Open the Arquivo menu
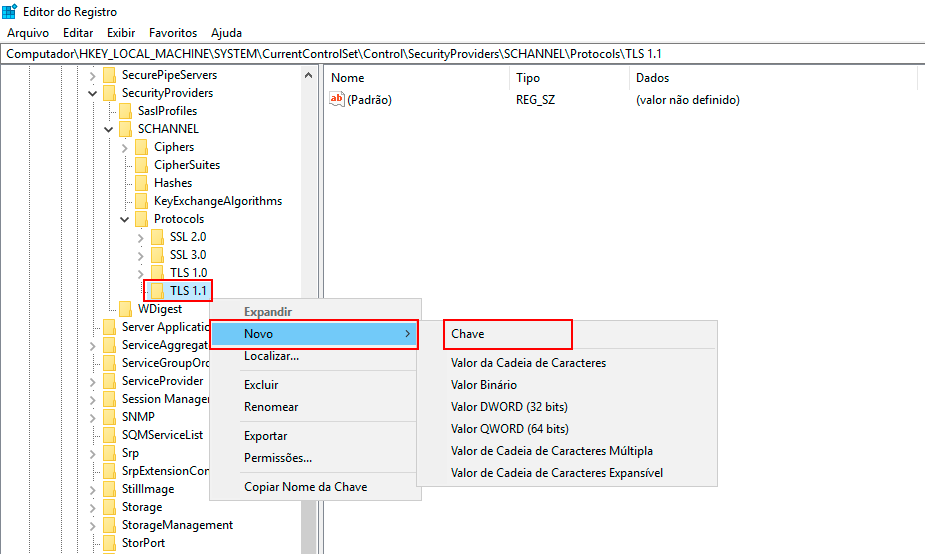 click(x=28, y=33)
